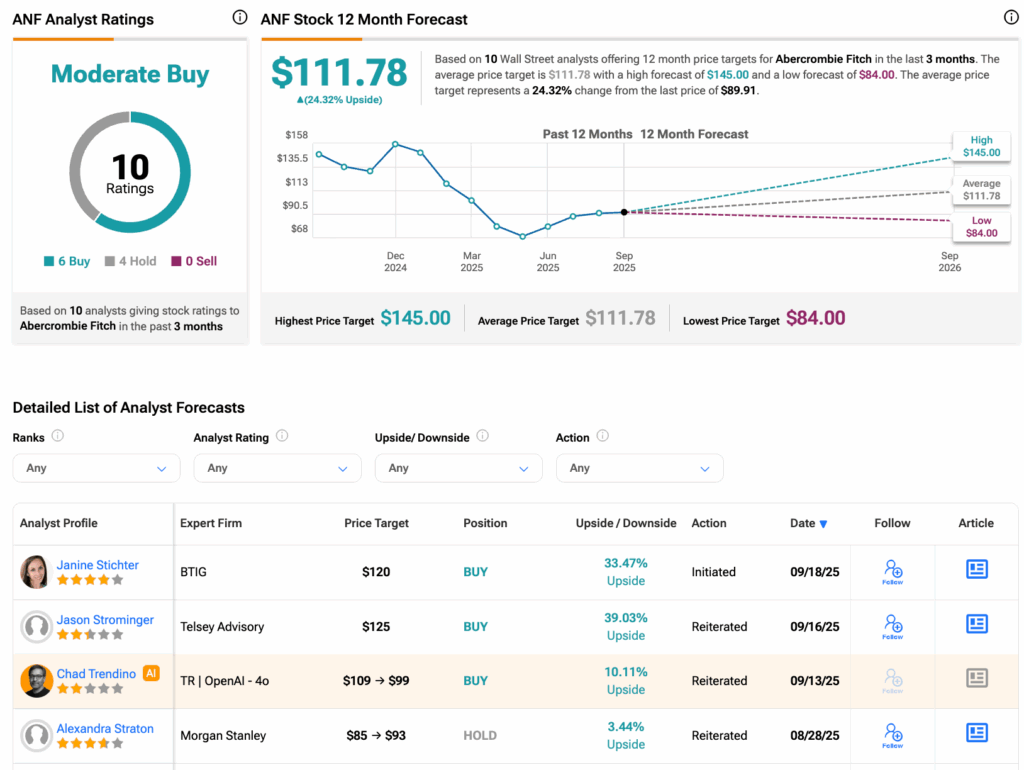Screen dimensions: 1024x770
Task: Open the Analyst Rating filter dropdown
Action: (277, 468)
